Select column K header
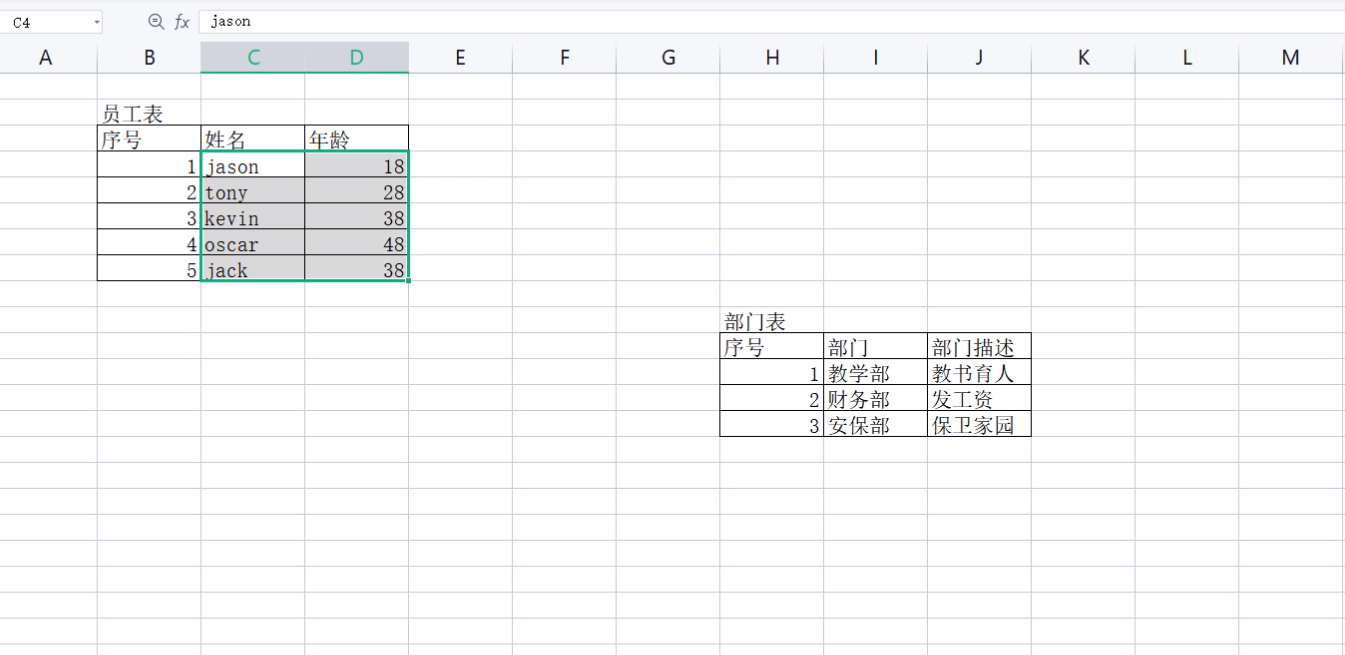1345x655 pixels. [1083, 58]
